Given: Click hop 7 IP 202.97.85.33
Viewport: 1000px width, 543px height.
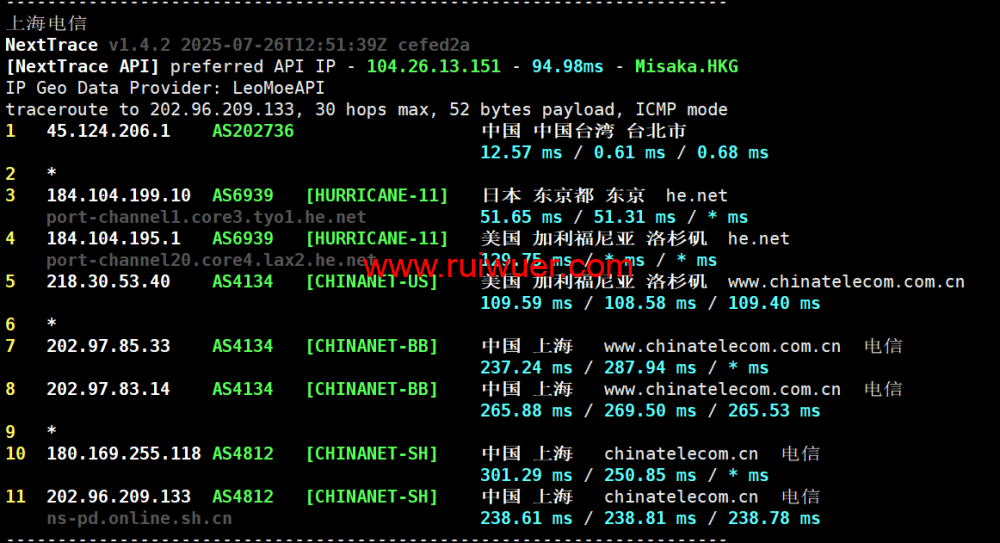Looking at the screenshot, I should (x=108, y=346).
